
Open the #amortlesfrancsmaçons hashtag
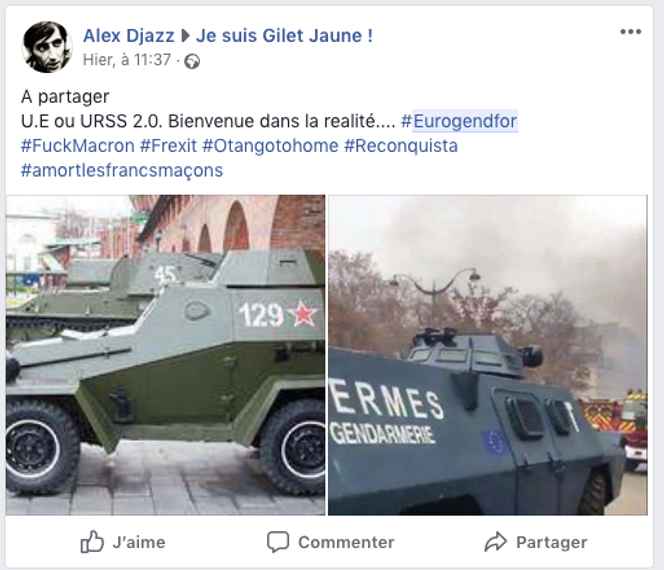click(122, 170)
